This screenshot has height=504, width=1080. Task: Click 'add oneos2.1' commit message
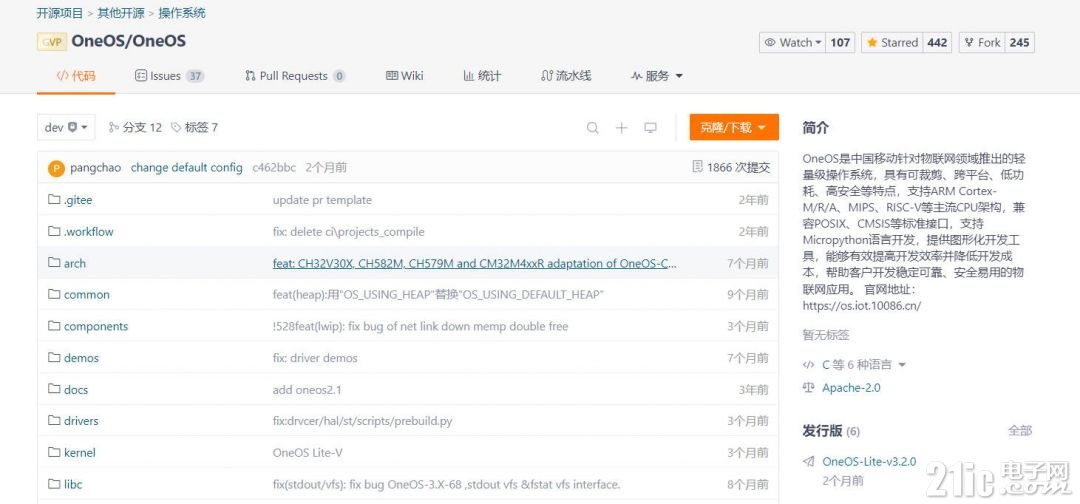click(x=307, y=390)
